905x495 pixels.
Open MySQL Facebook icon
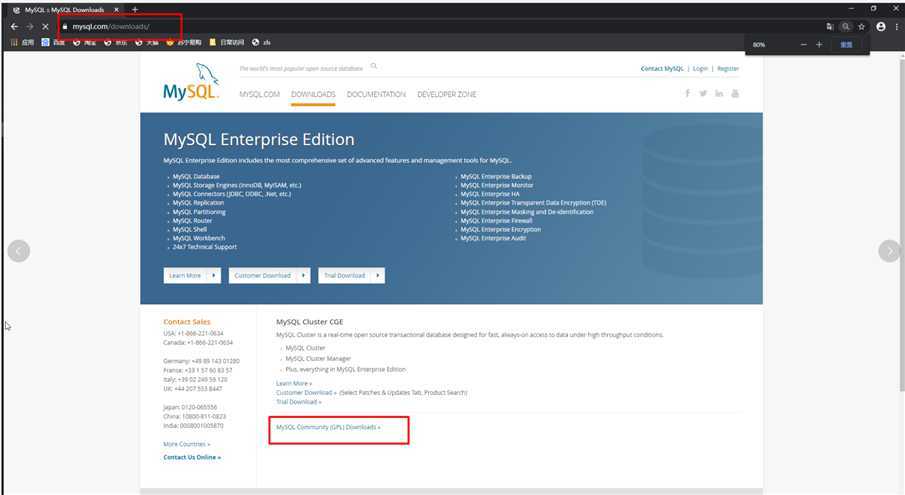point(687,93)
